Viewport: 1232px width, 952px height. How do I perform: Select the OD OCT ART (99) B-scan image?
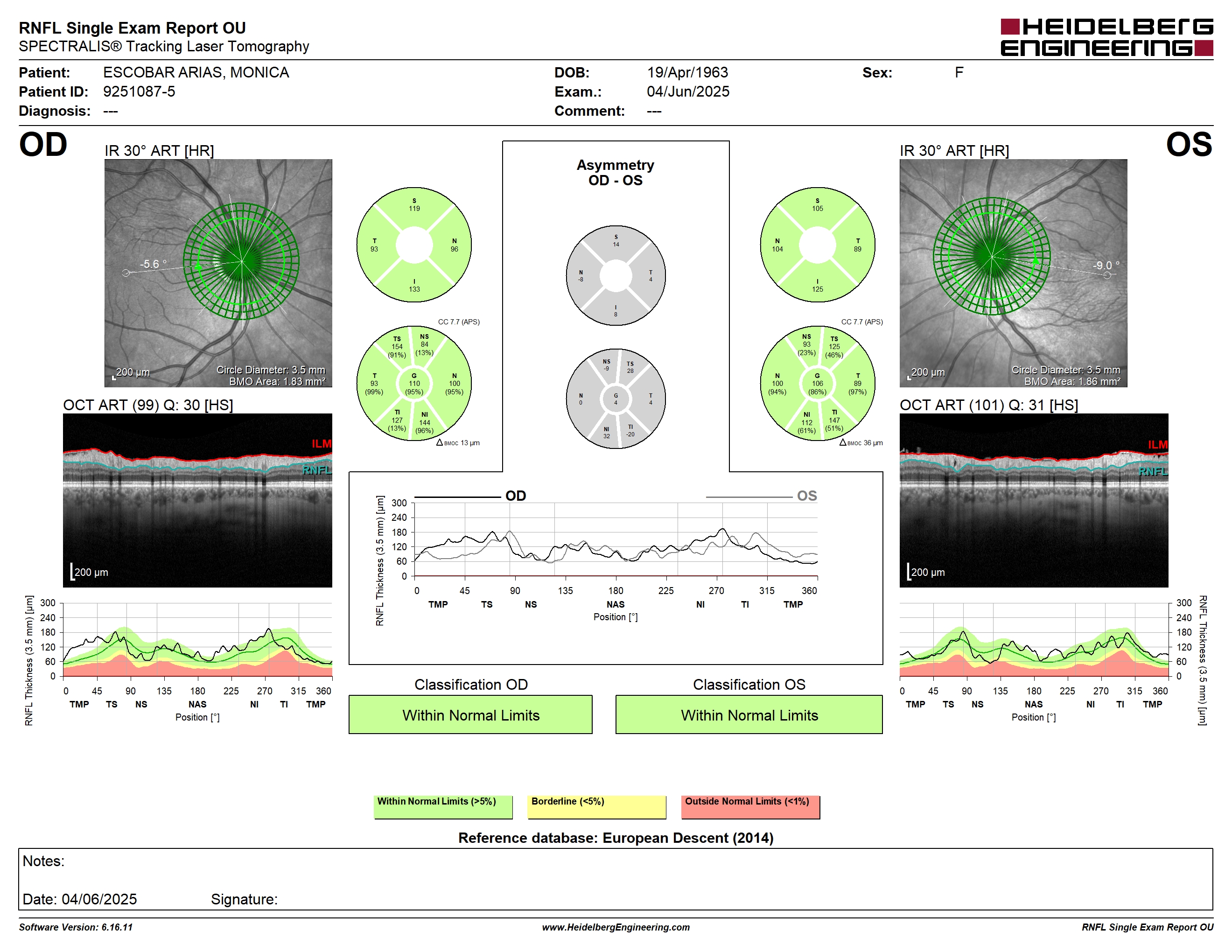(197, 500)
